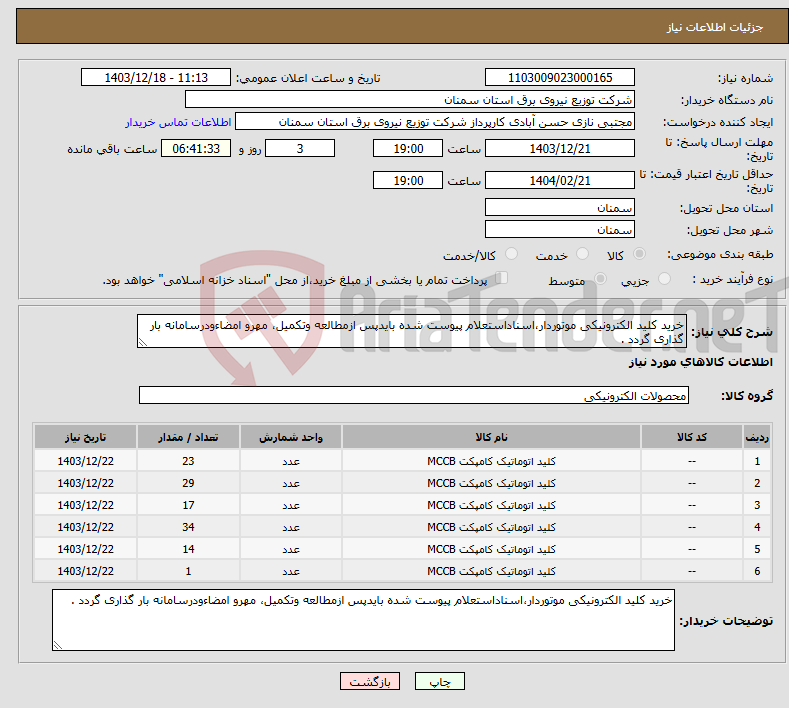
Task: Select the کالا/خدمت radio button
Action: (x=512, y=255)
